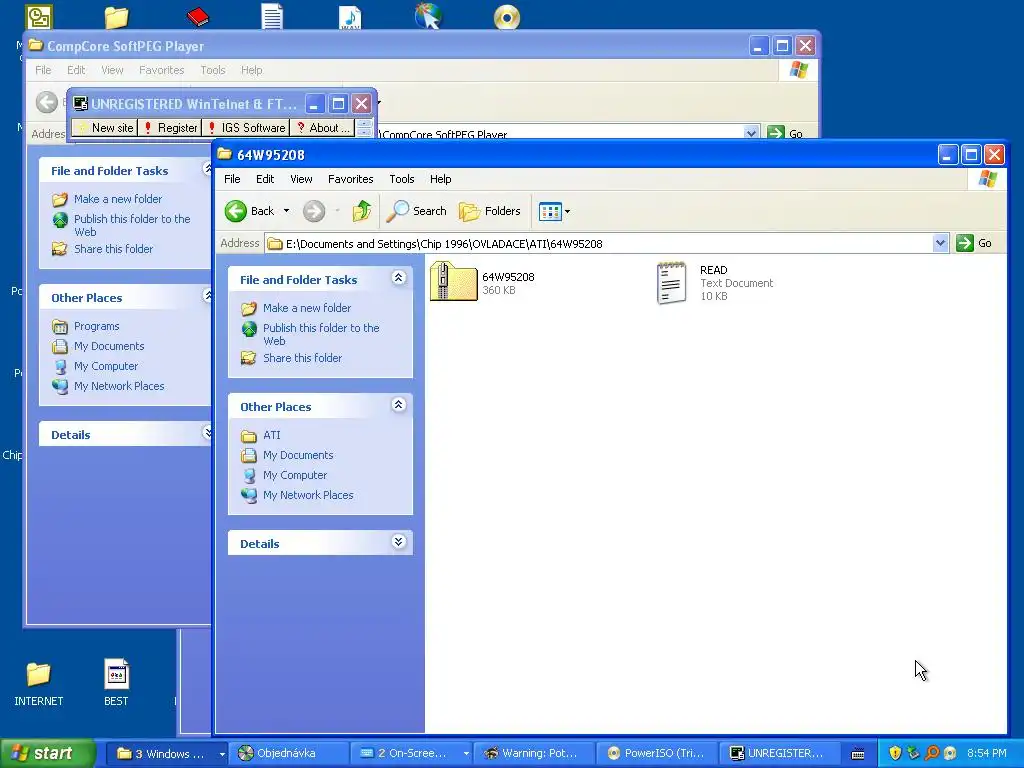
Task: Click the 8:54 PM clock
Action: pos(987,753)
